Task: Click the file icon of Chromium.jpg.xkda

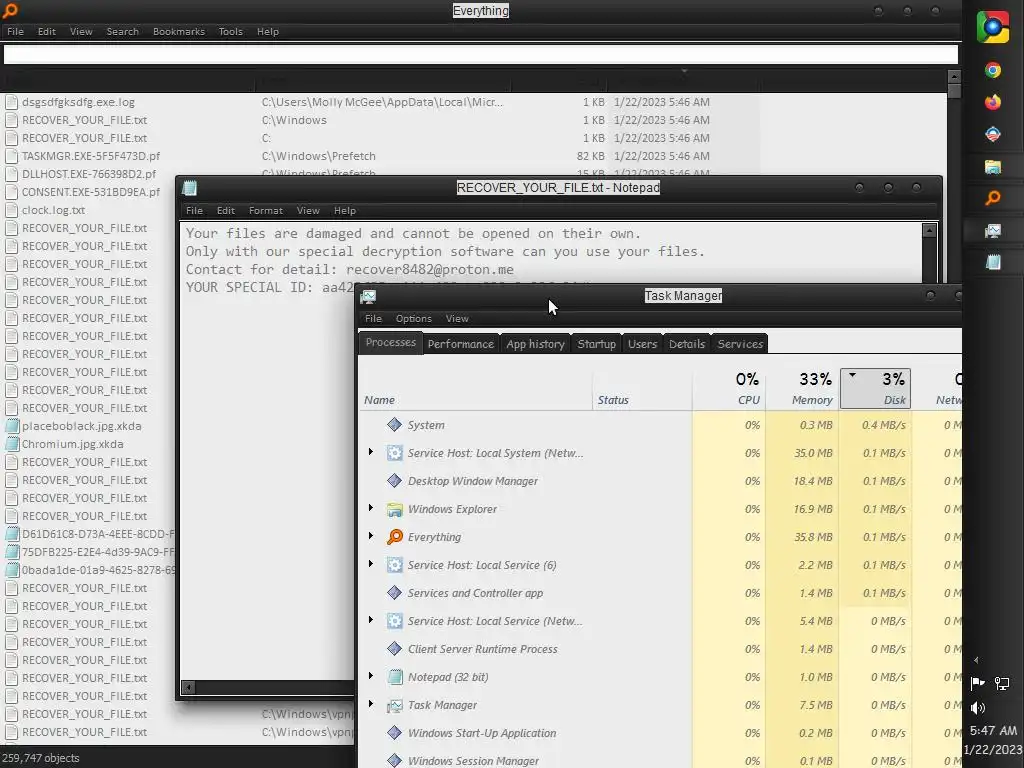Action: [x=11, y=444]
